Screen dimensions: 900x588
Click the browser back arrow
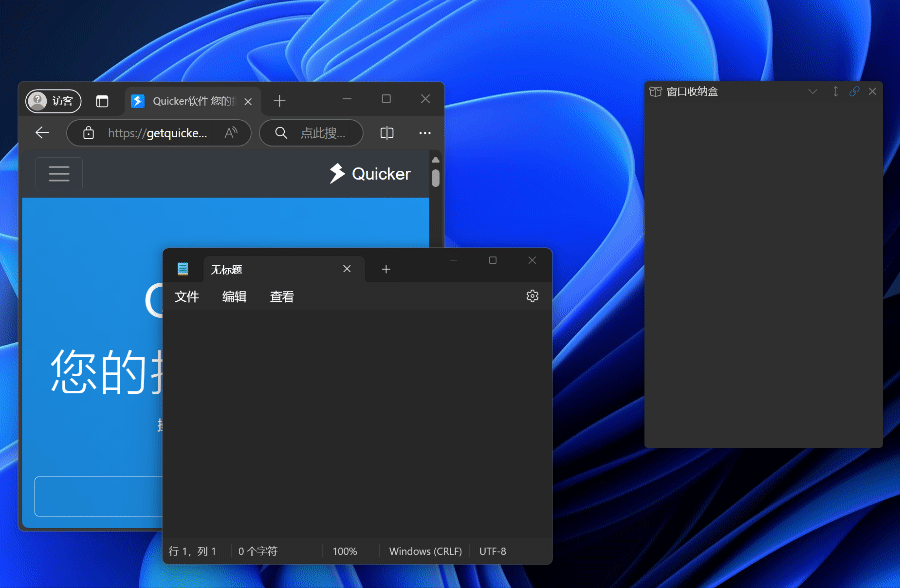(x=42, y=133)
